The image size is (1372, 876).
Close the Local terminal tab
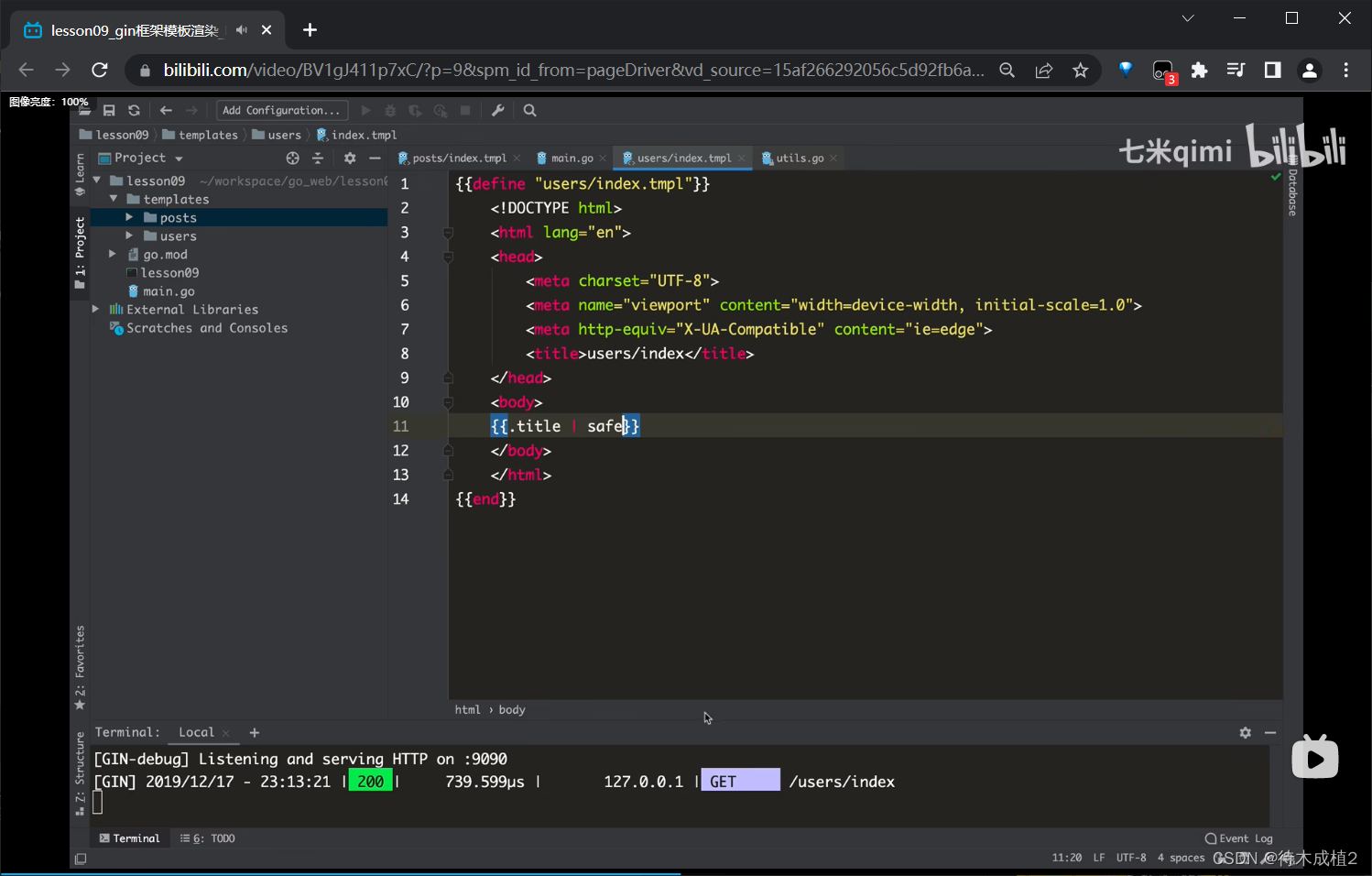[x=226, y=733]
